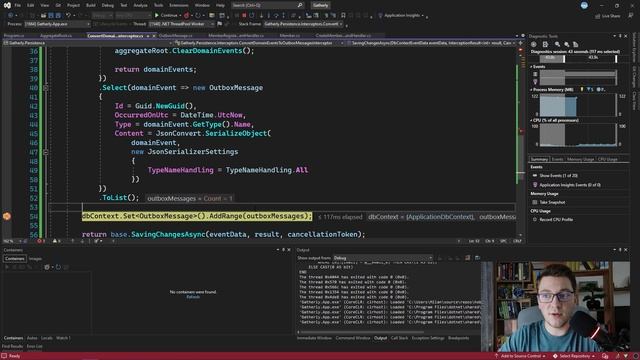Click the warnings triangle indicator below editor

pyautogui.click(x=56, y=241)
